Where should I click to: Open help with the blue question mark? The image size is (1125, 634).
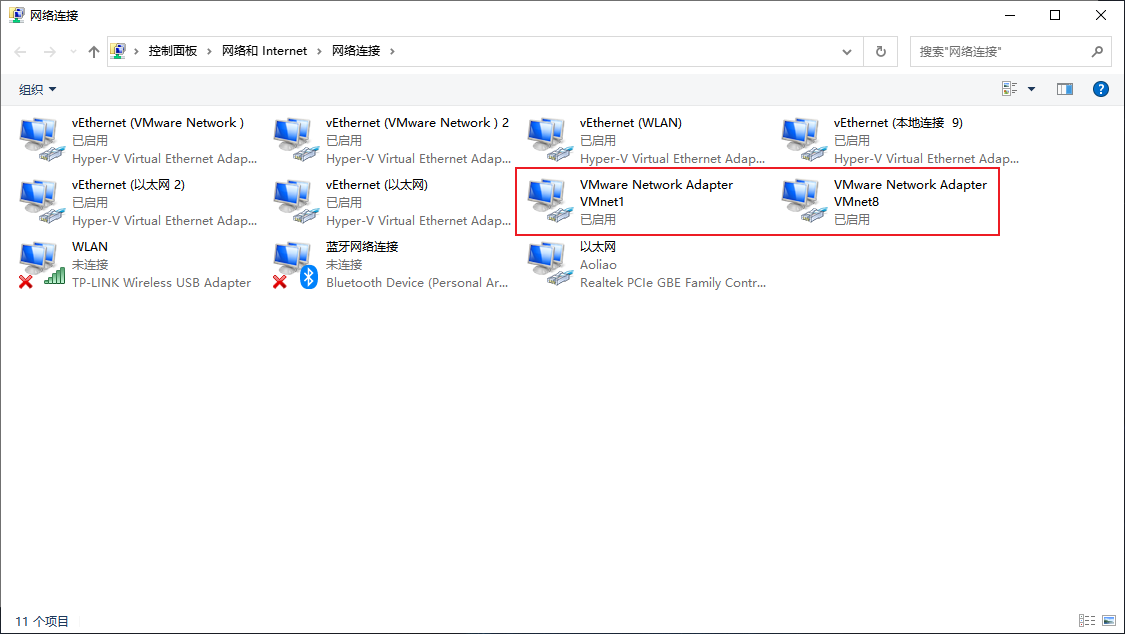click(1100, 89)
